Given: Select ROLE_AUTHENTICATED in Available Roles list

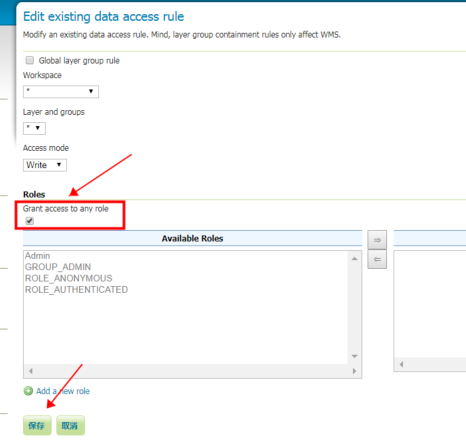Looking at the screenshot, I should click(76, 290).
